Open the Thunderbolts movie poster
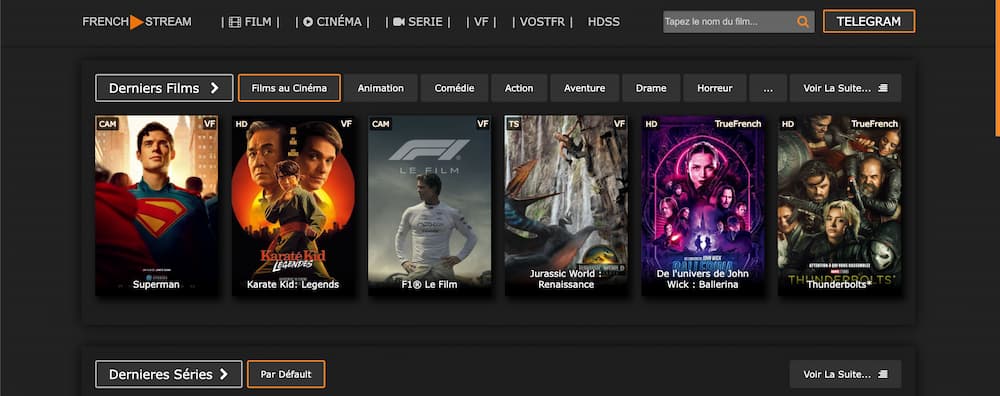Screen dimensions: 1000x396 tap(839, 205)
